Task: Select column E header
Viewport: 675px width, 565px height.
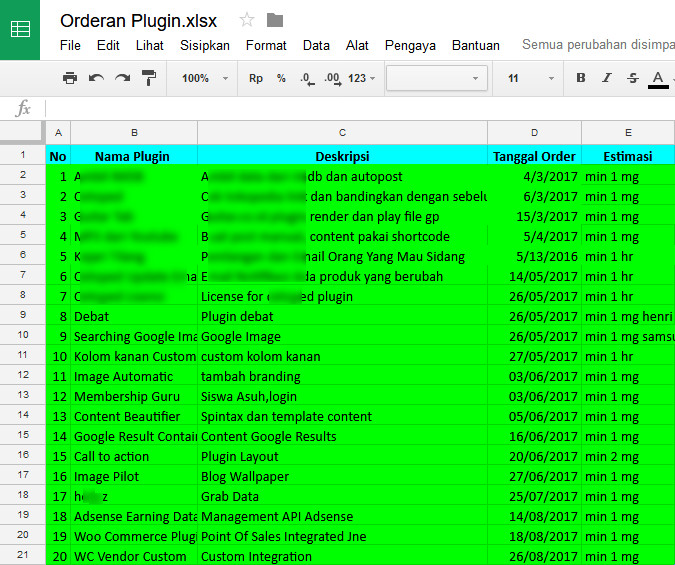Action: 628,133
